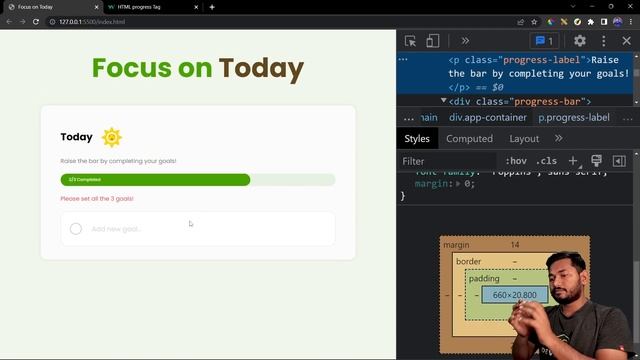The width and height of the screenshot is (640, 360).
Task: Open the Chrome three-dot menu
Action: click(x=631, y=22)
